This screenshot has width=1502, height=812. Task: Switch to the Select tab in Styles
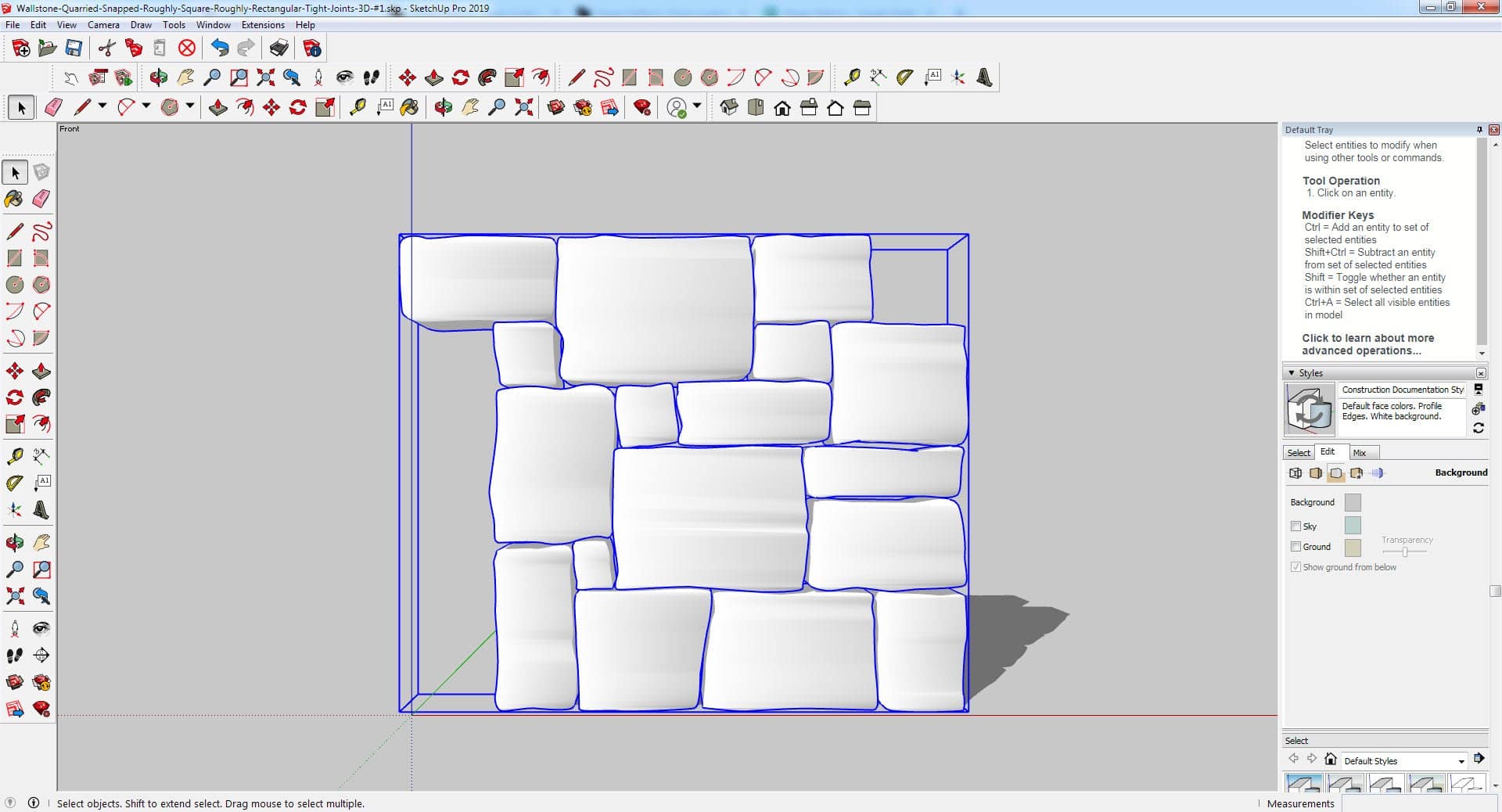click(1299, 453)
